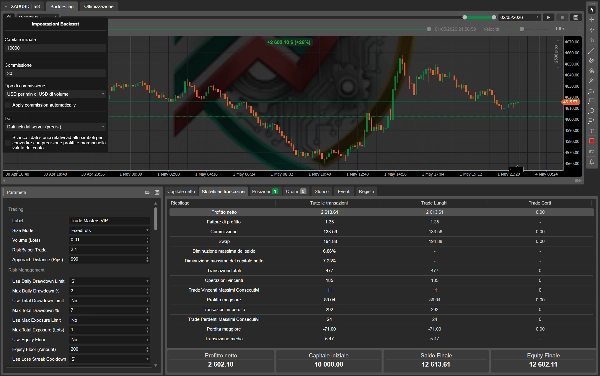Open the Use Daily Drawdown Limit dropdown
This screenshot has height=376, width=600.
[x=109, y=281]
